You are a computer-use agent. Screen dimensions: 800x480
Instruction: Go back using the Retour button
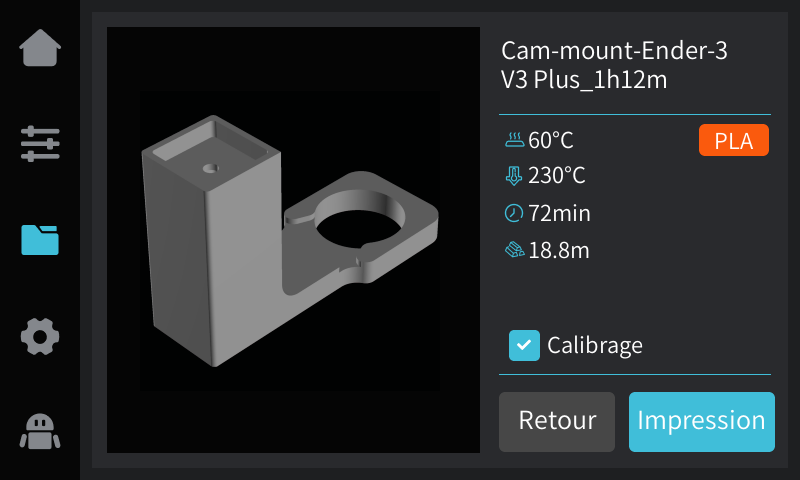[557, 421]
